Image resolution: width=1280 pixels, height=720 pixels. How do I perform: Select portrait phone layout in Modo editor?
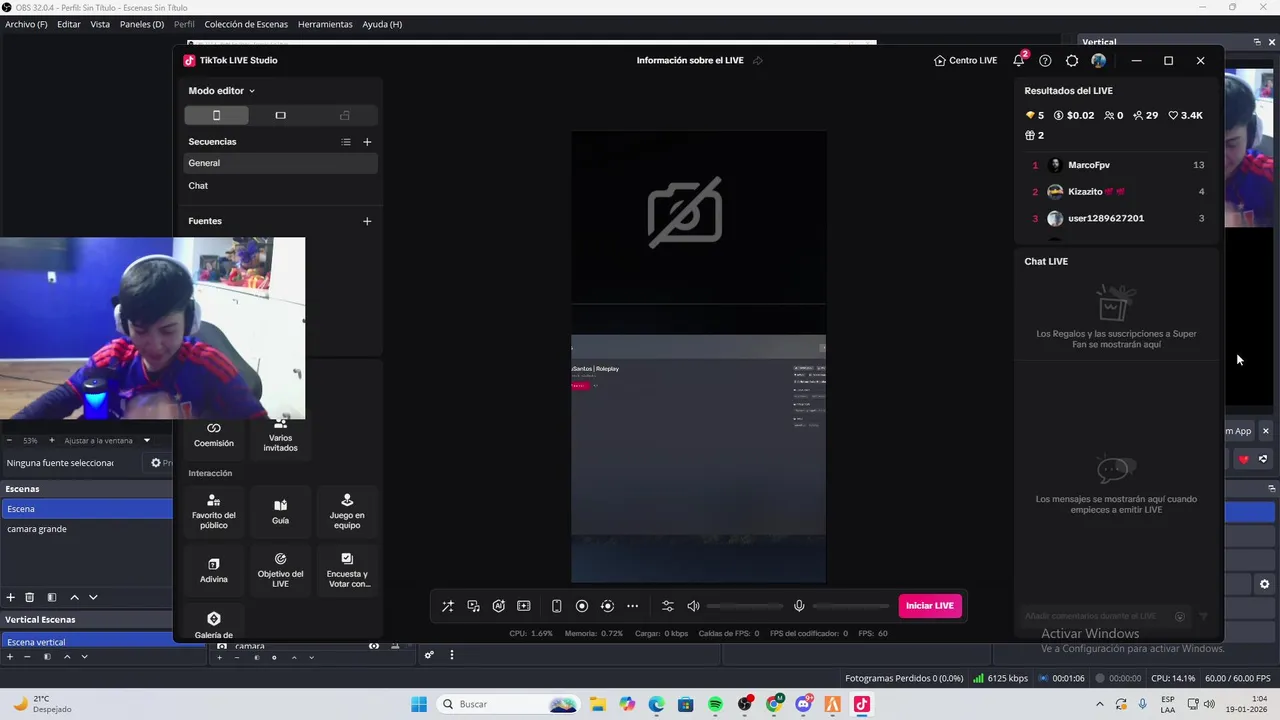pos(216,115)
